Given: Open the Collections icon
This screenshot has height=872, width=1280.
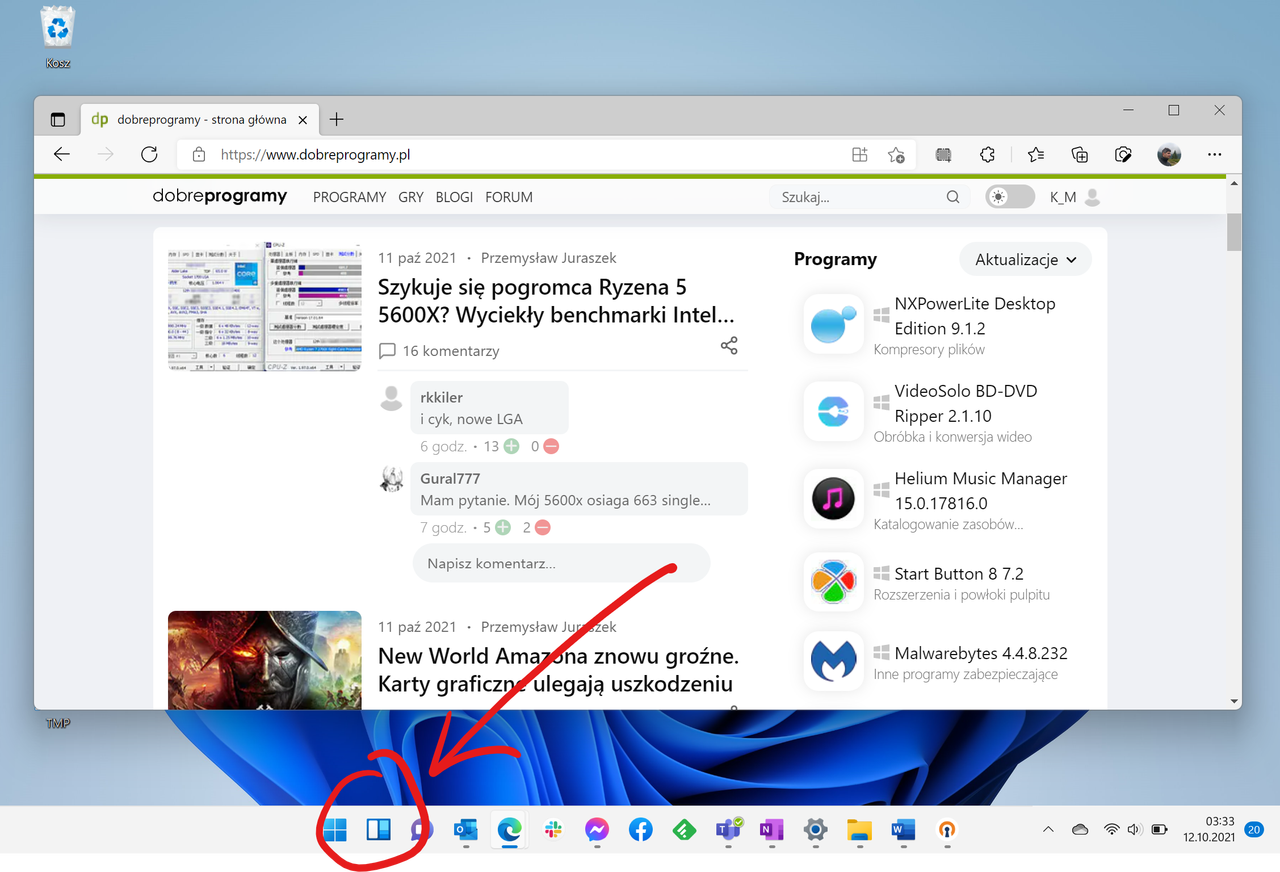Looking at the screenshot, I should 1079,155.
